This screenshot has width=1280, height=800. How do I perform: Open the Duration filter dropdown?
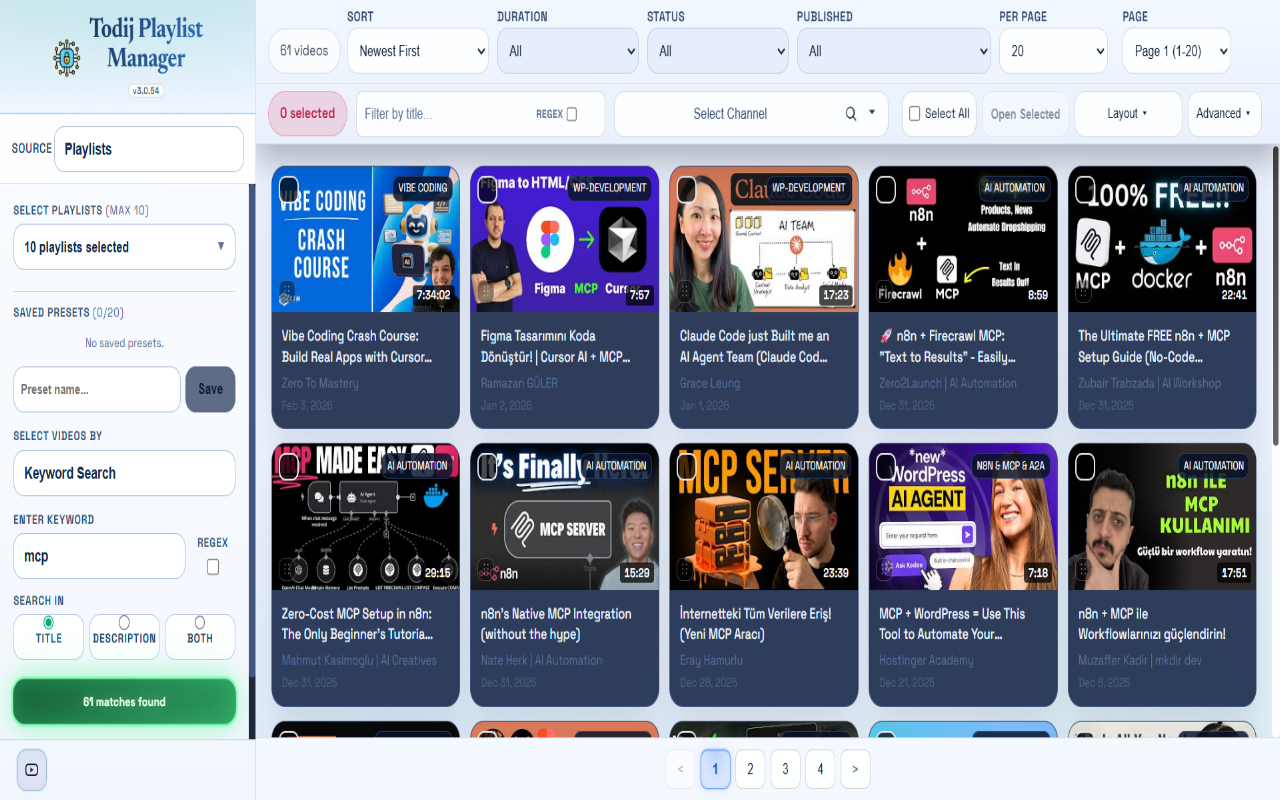pos(568,51)
